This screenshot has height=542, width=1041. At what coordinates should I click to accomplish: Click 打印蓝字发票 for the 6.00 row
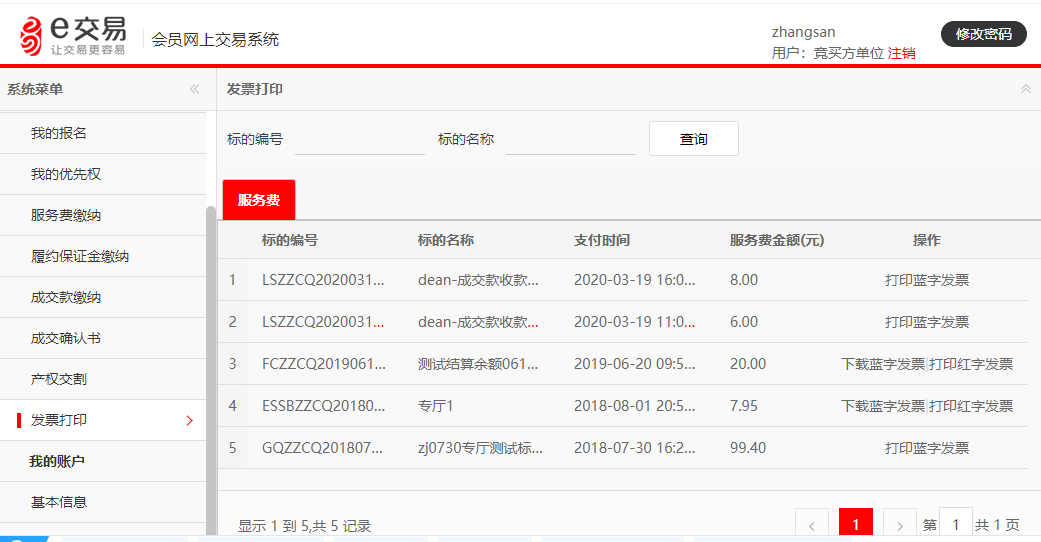[927, 322]
